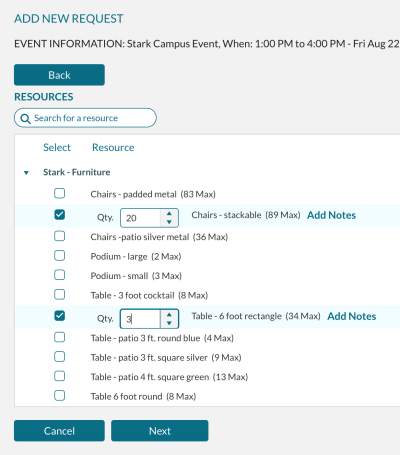Image resolution: width=400 pixels, height=455 pixels.
Task: Increase 6 foot rectangle table quantity up arrow
Action: coord(169,314)
